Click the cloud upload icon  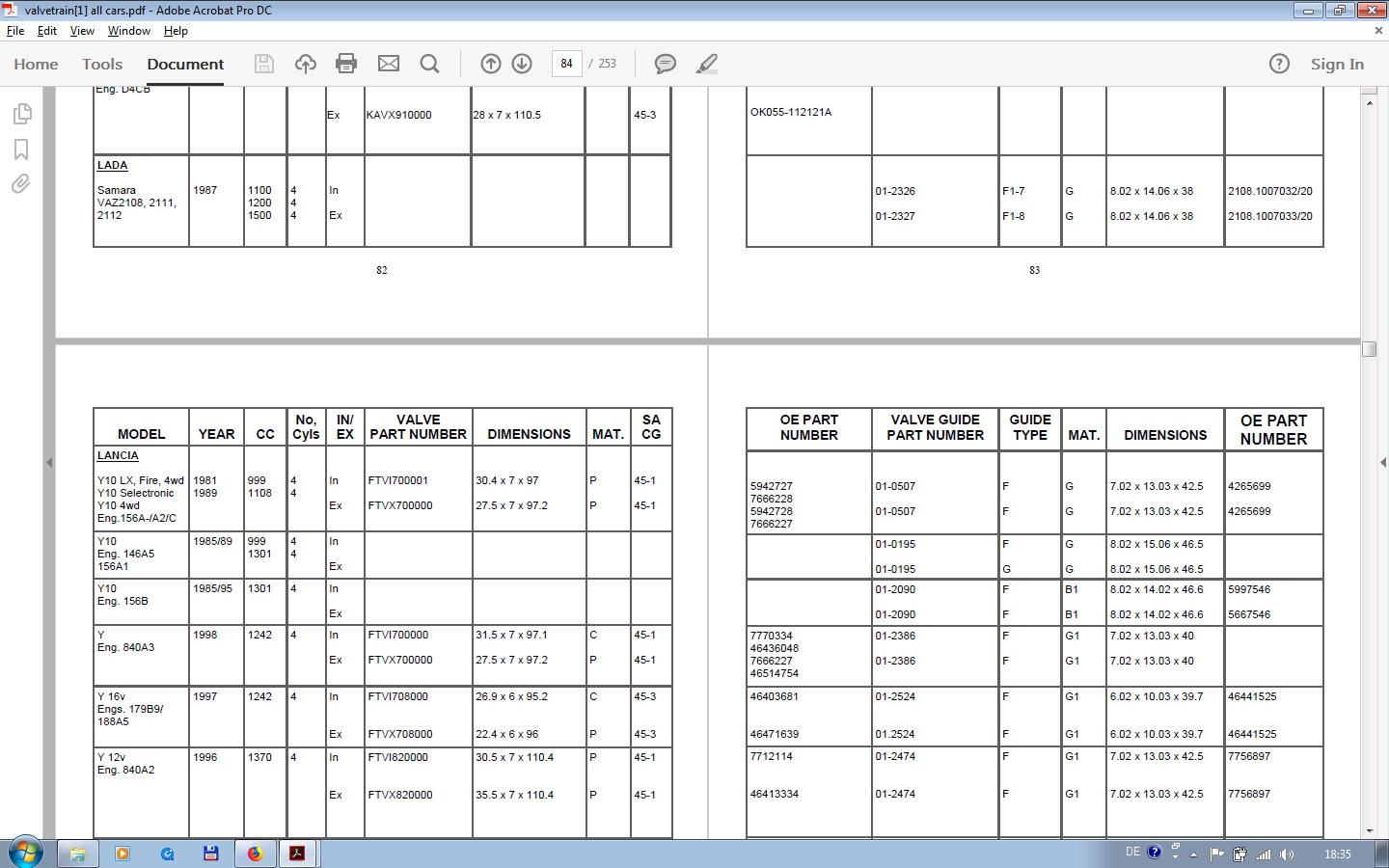tap(306, 64)
